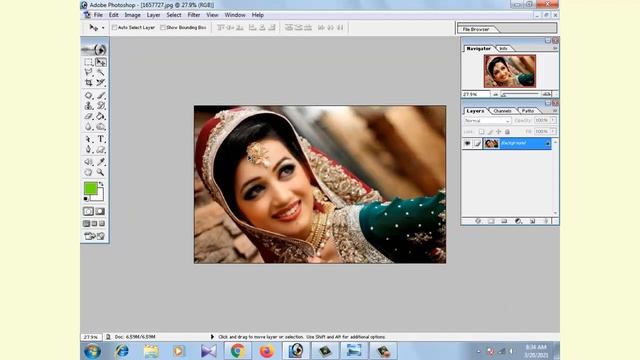Select the Eraser tool

89,116
